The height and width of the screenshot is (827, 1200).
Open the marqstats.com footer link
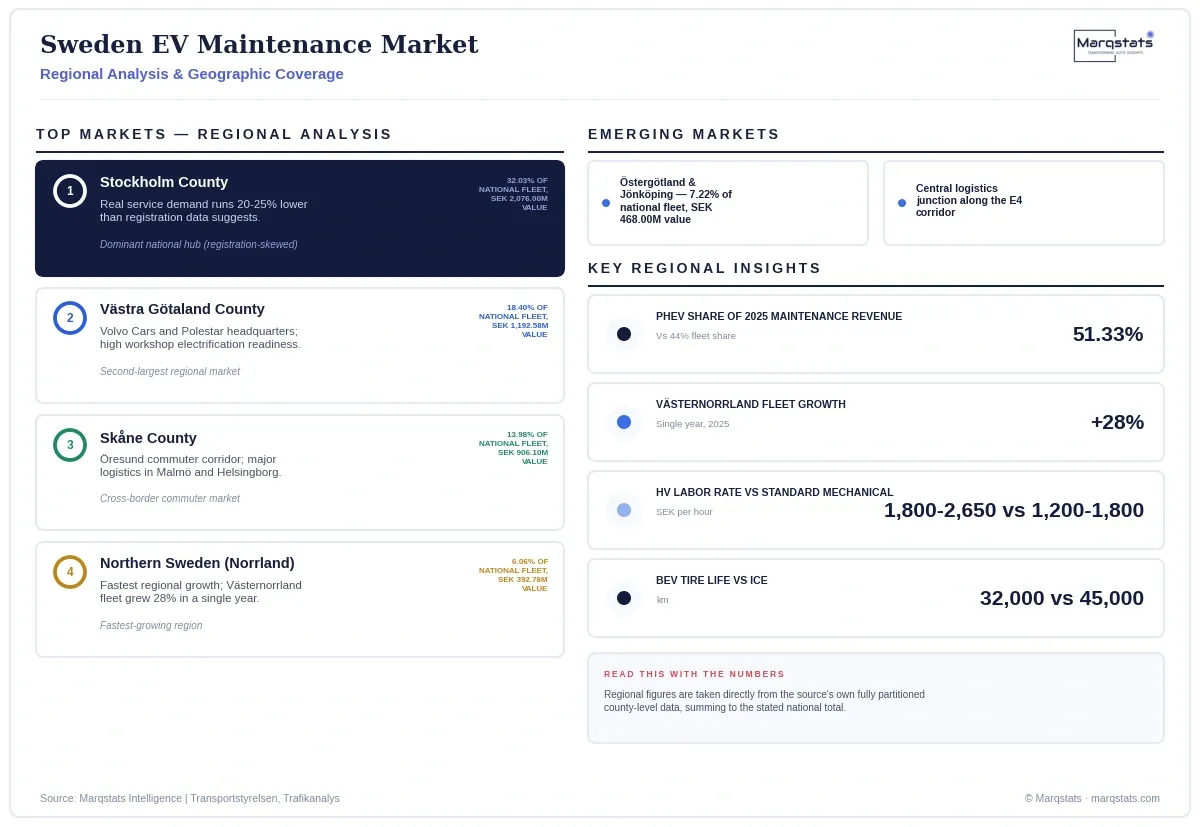point(1125,798)
